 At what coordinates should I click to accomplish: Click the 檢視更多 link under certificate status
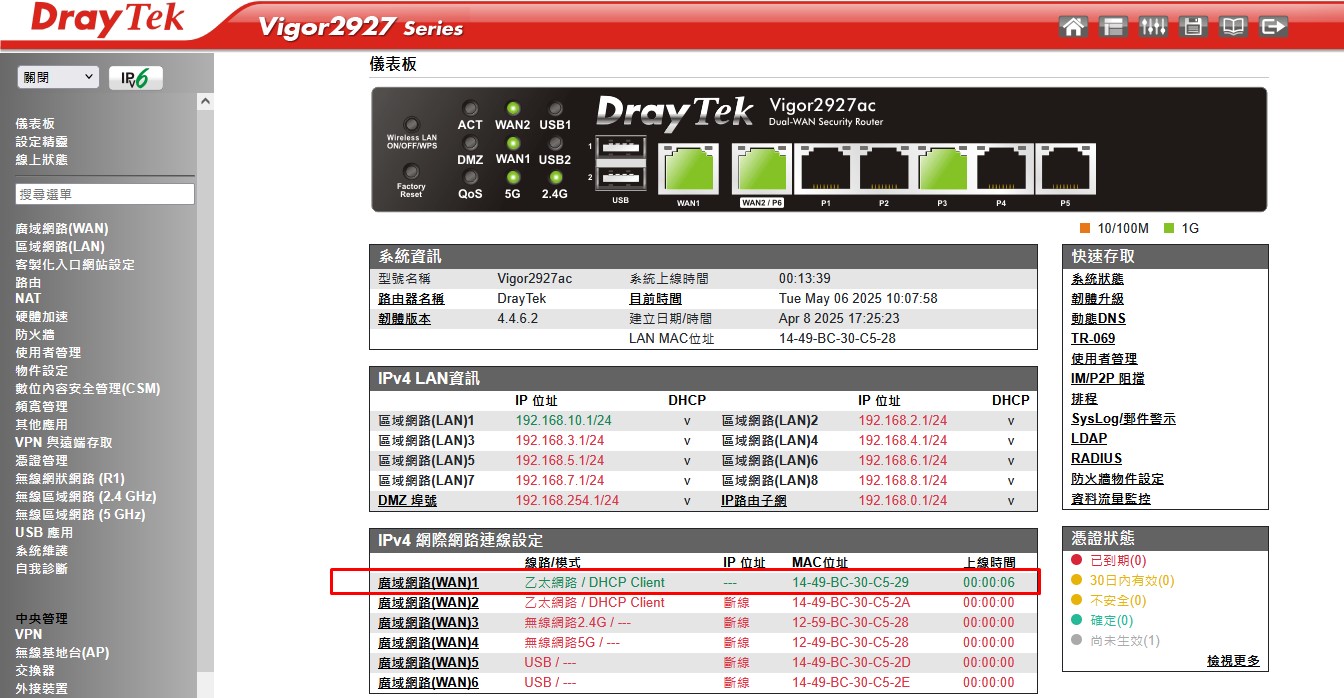[x=1233, y=661]
